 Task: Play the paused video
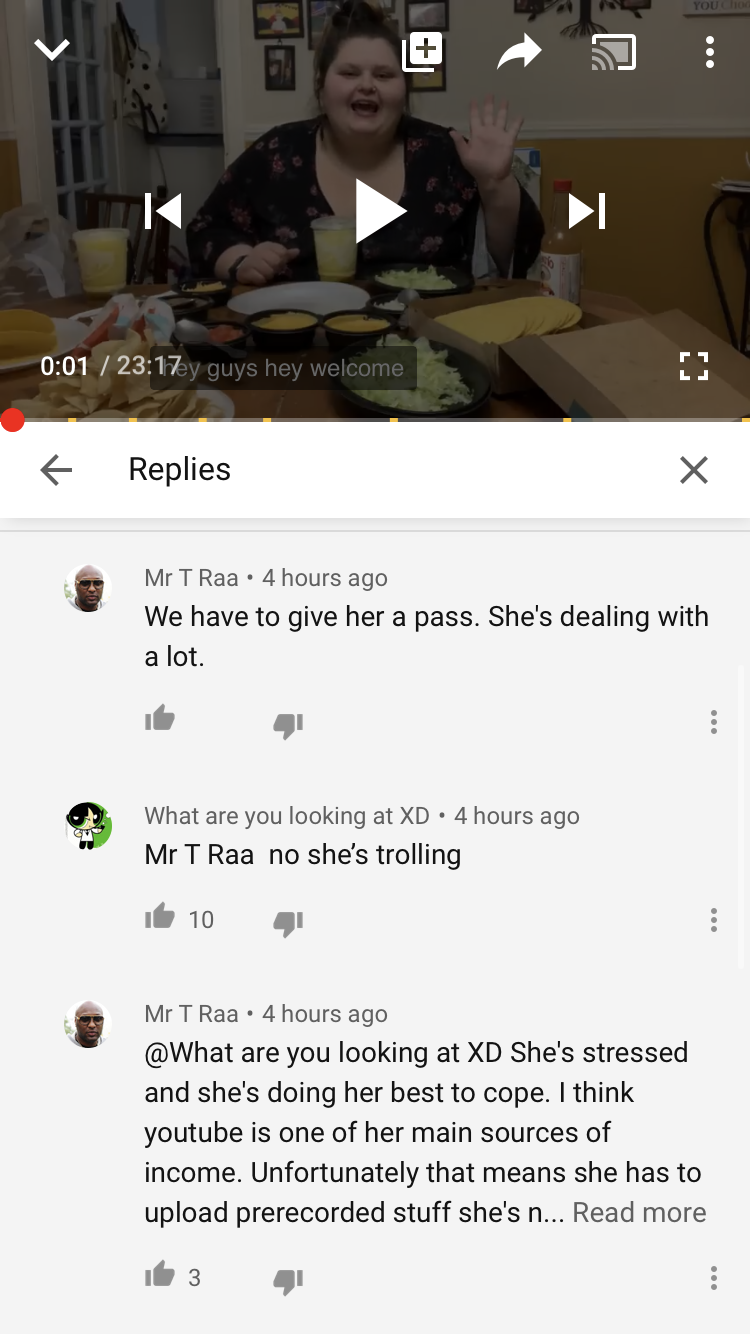[381, 211]
